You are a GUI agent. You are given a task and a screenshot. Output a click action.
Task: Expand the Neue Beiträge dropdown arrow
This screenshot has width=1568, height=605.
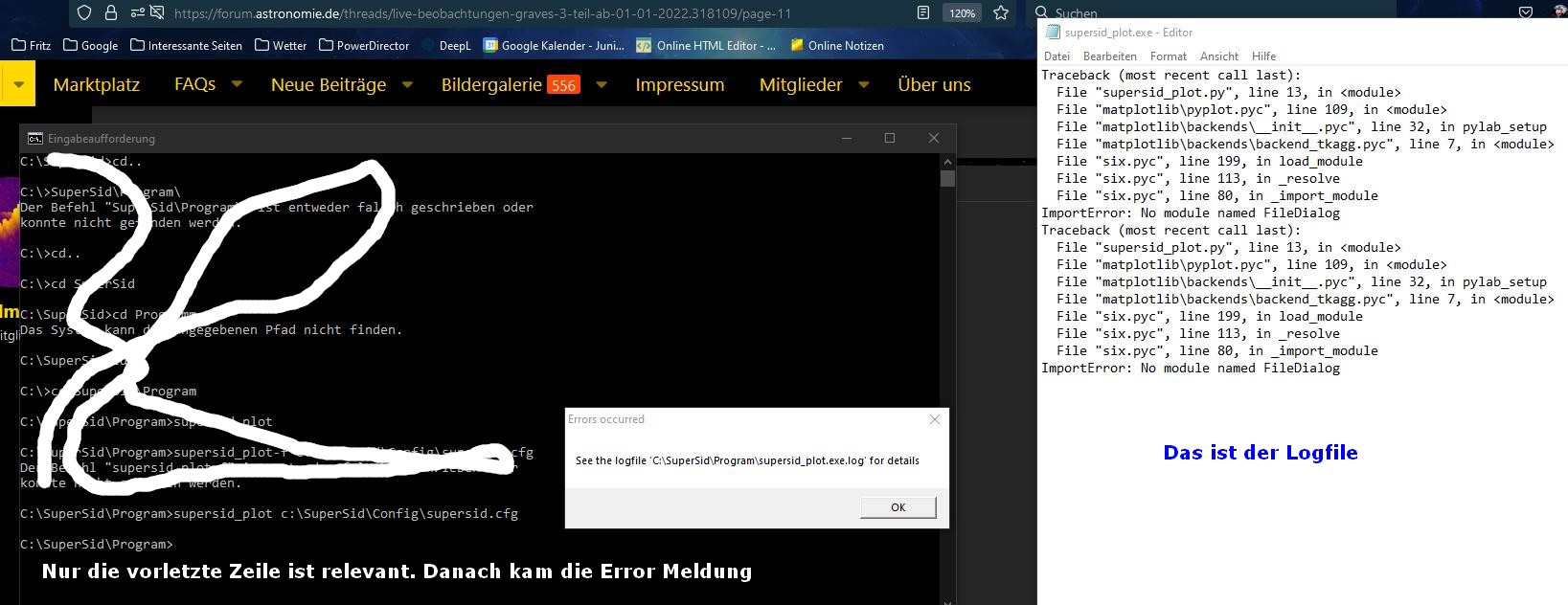click(x=407, y=84)
